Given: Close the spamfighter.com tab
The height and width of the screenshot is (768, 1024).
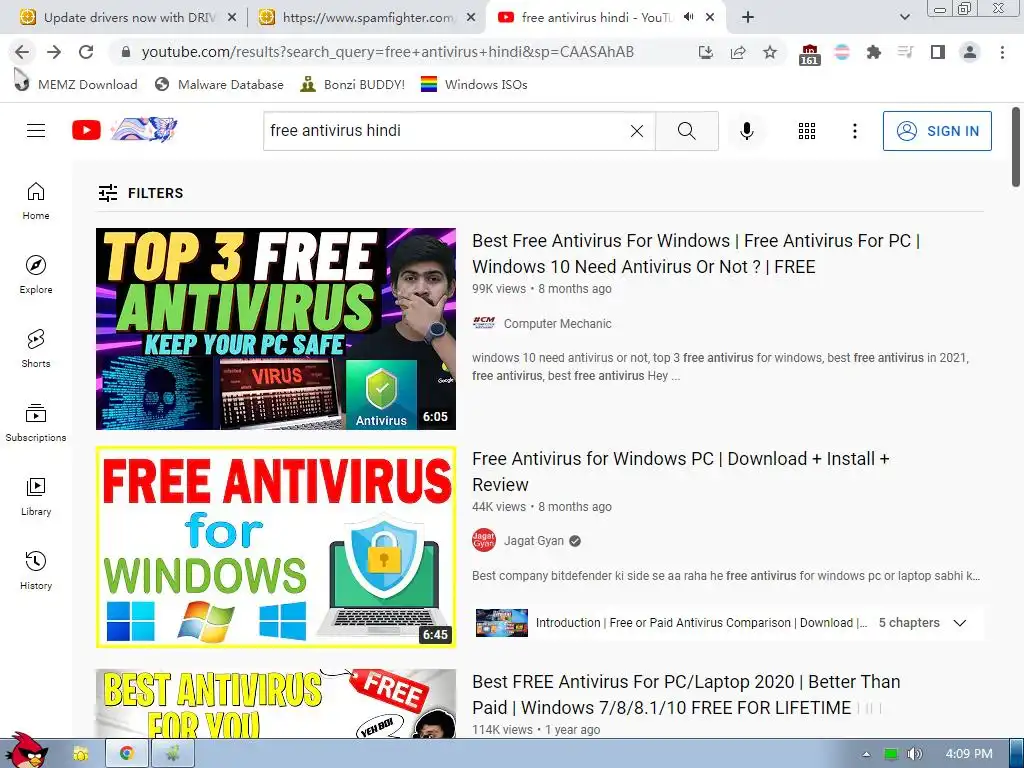Looking at the screenshot, I should tap(471, 18).
